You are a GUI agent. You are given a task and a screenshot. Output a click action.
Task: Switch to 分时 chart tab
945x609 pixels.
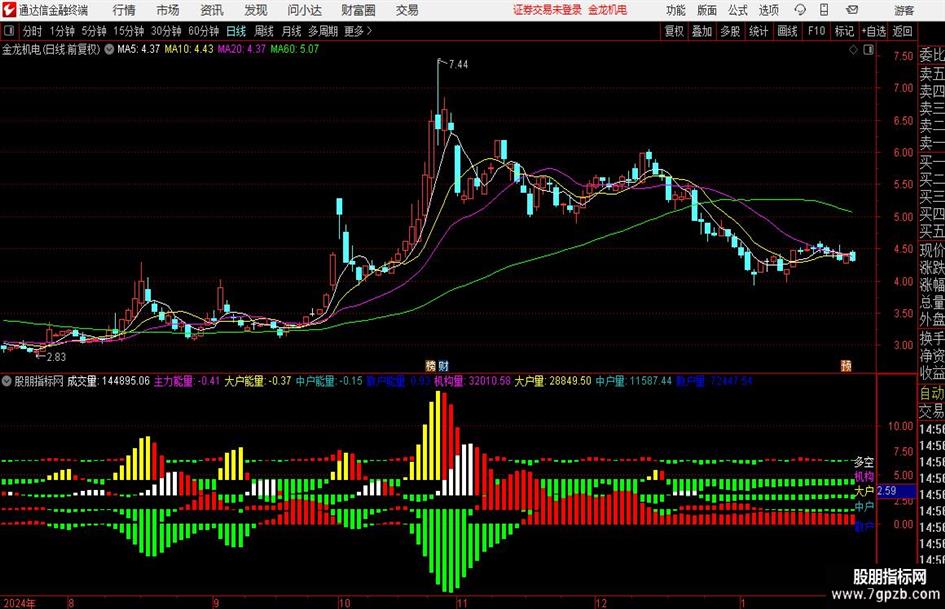pyautogui.click(x=33, y=31)
